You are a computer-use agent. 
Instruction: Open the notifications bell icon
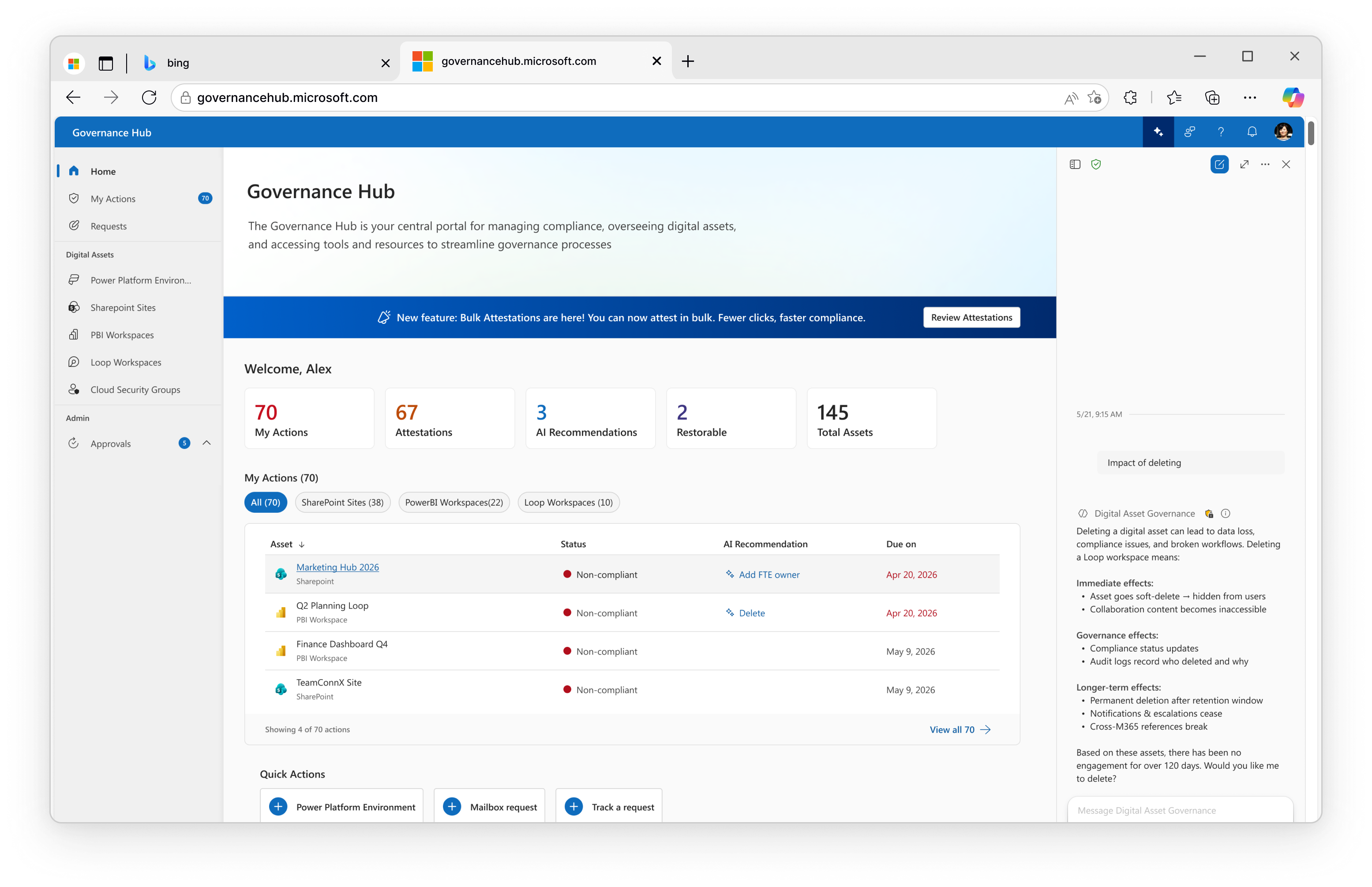tap(1252, 132)
